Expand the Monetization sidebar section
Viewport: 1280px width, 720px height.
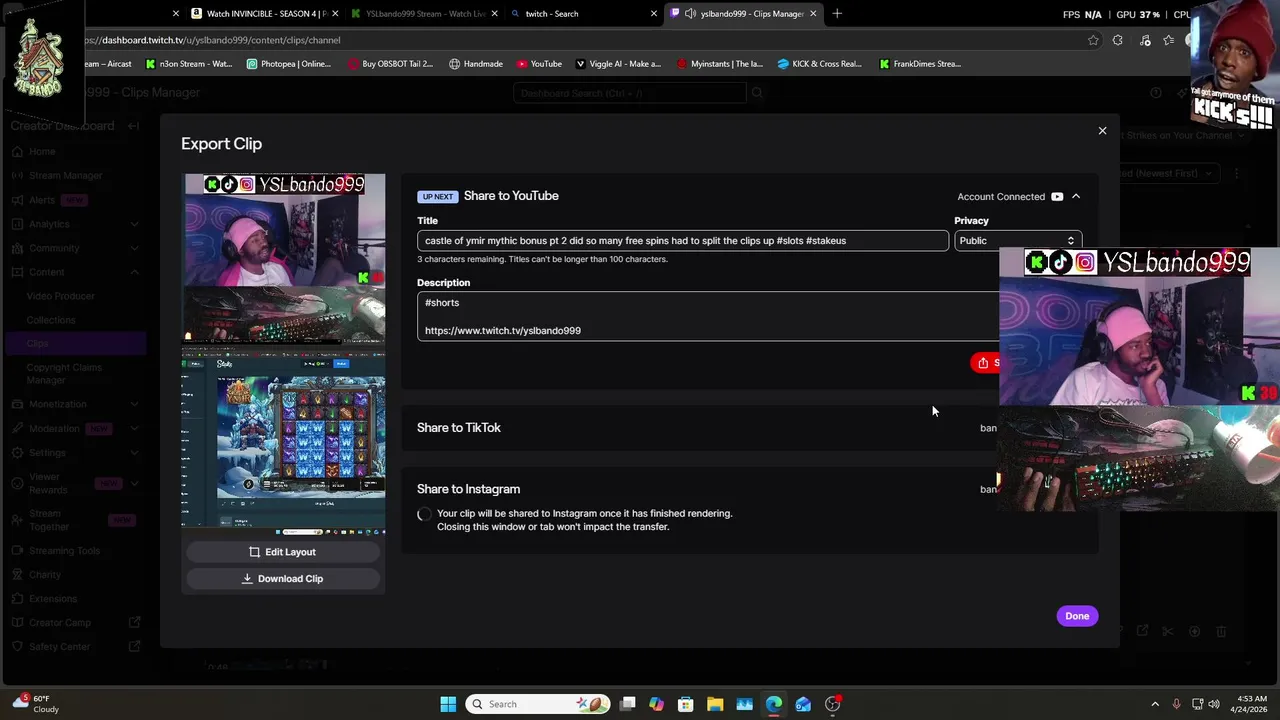pyautogui.click(x=134, y=404)
